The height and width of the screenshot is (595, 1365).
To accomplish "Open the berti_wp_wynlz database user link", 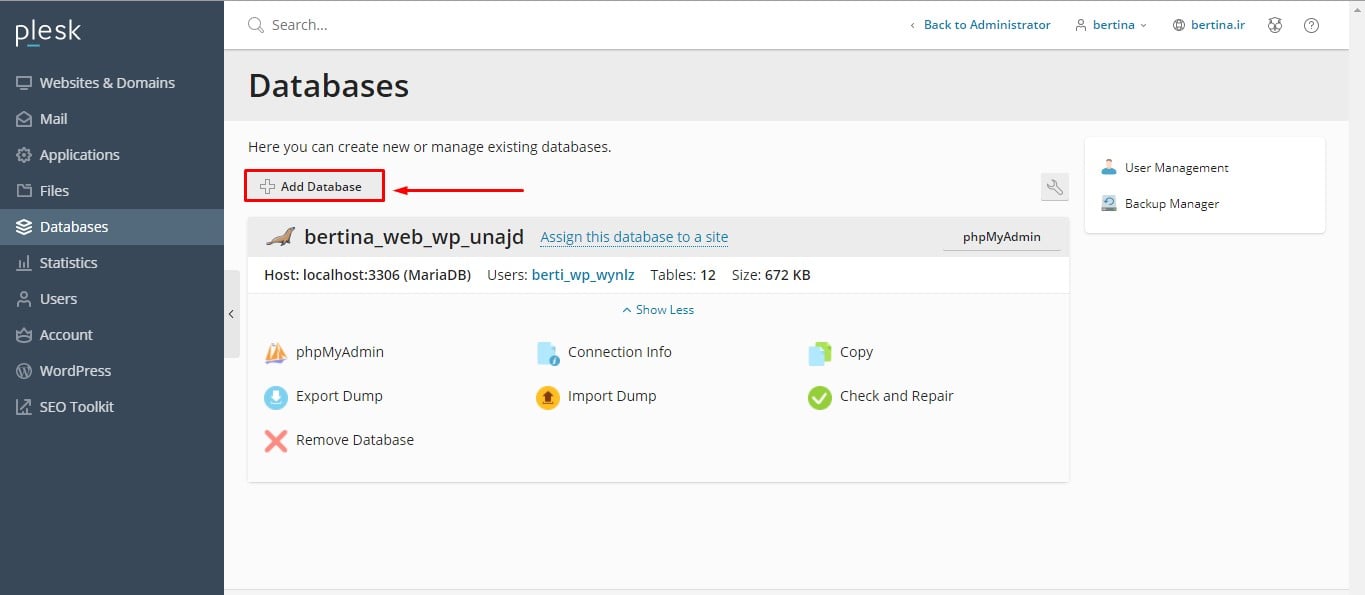I will tap(583, 274).
